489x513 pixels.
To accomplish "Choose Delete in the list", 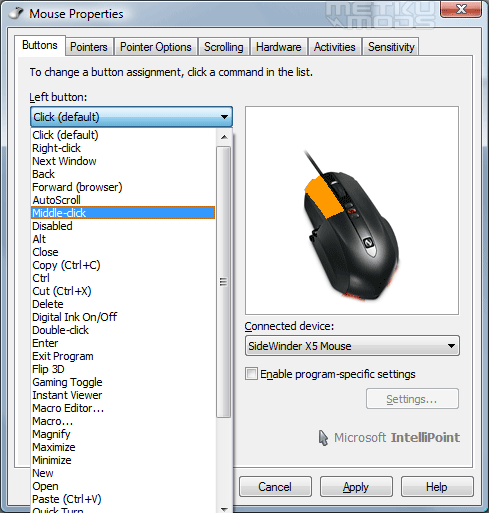I will click(123, 304).
